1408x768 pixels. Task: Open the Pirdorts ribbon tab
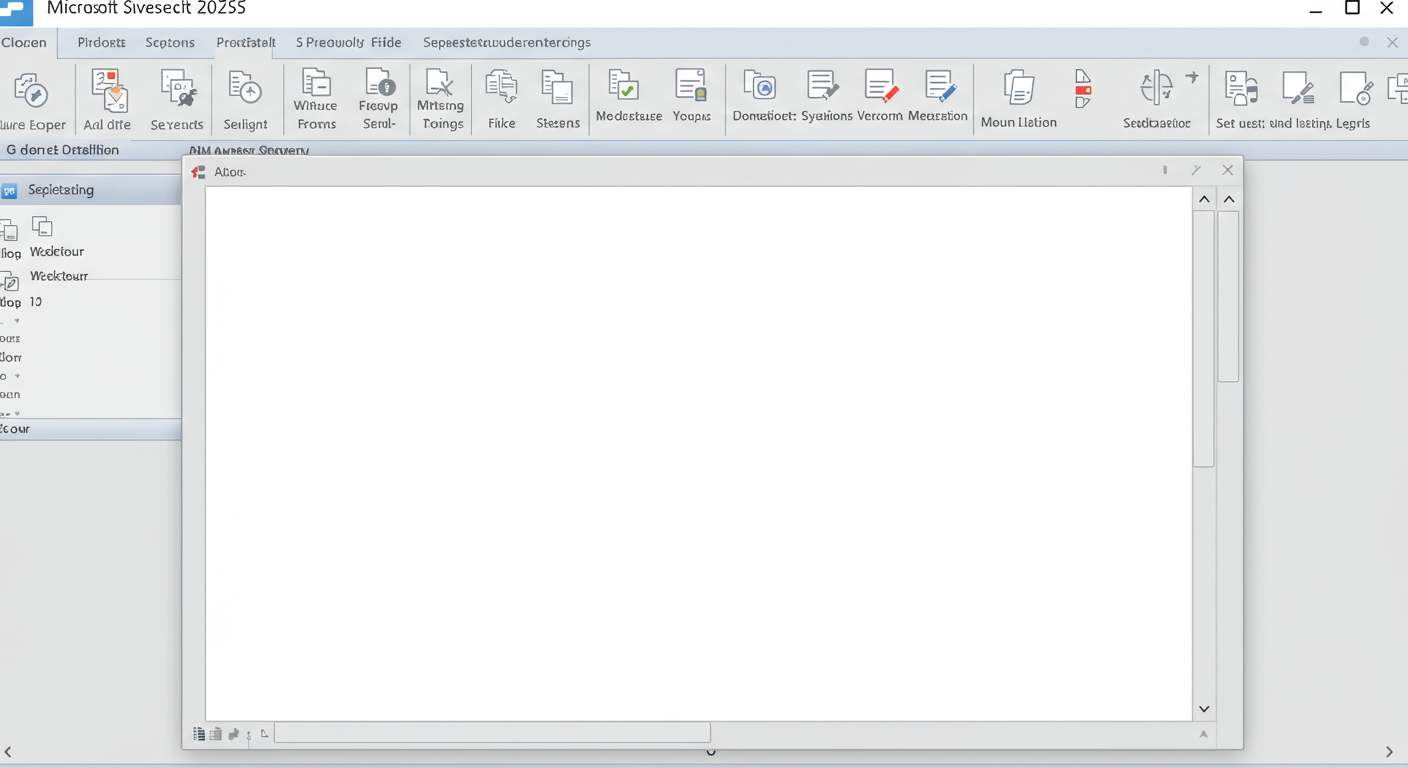[x=101, y=42]
